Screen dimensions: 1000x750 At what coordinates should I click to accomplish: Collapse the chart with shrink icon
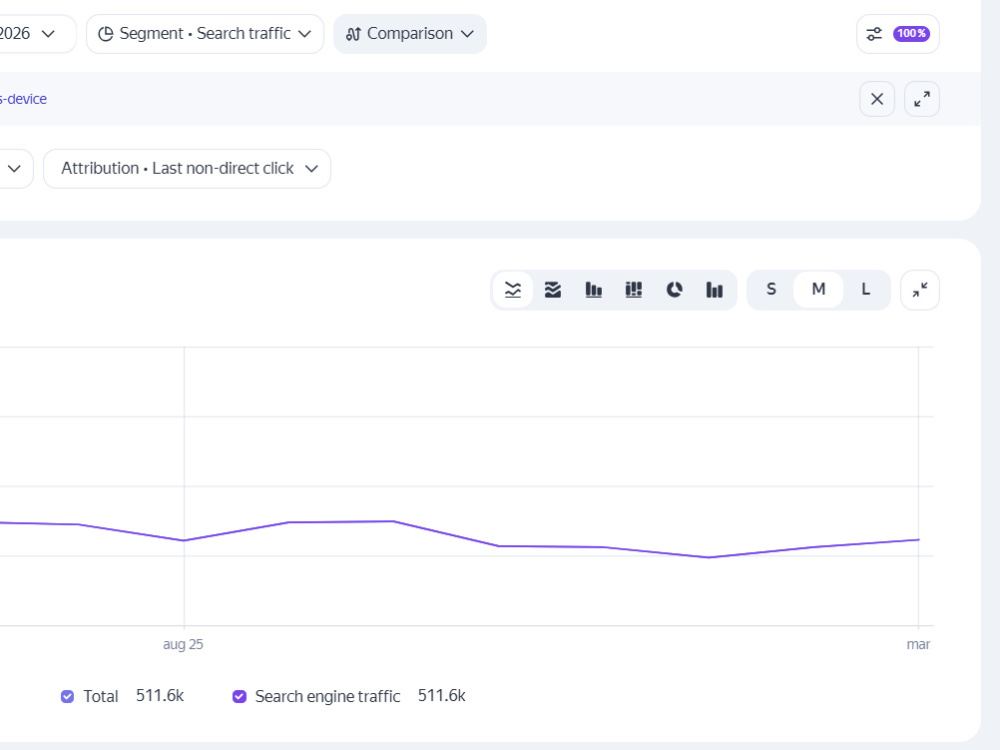click(920, 290)
